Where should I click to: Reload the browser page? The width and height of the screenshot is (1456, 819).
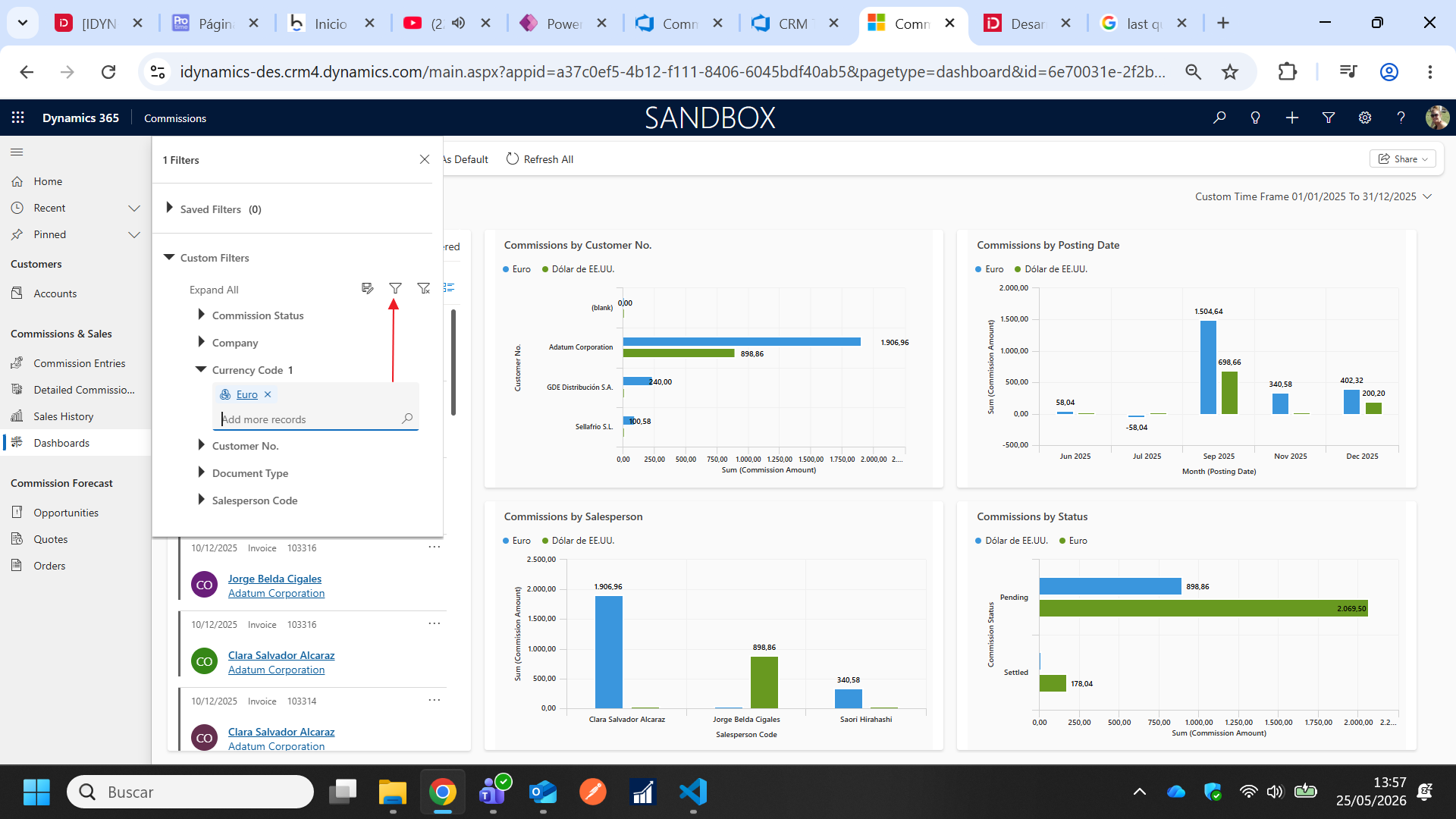click(108, 72)
